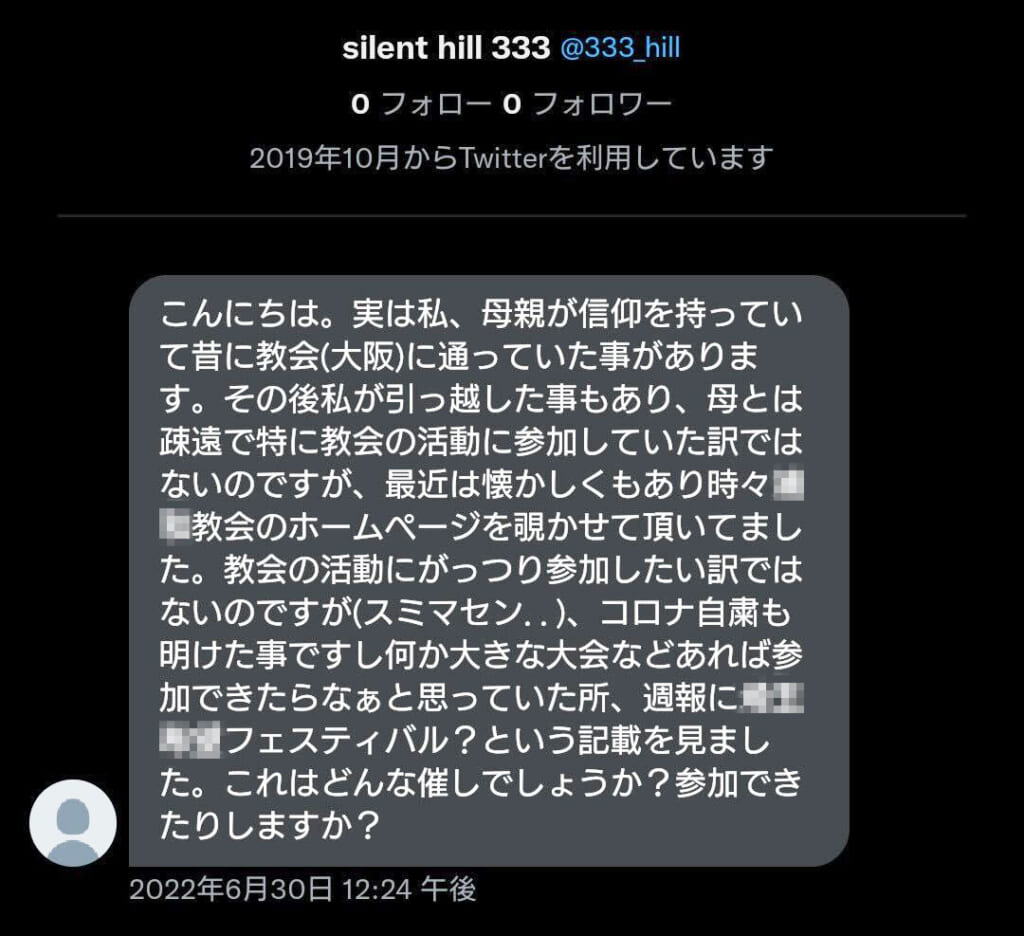
Task: Click the blurred mosaic after 週報に
Action: [773, 698]
